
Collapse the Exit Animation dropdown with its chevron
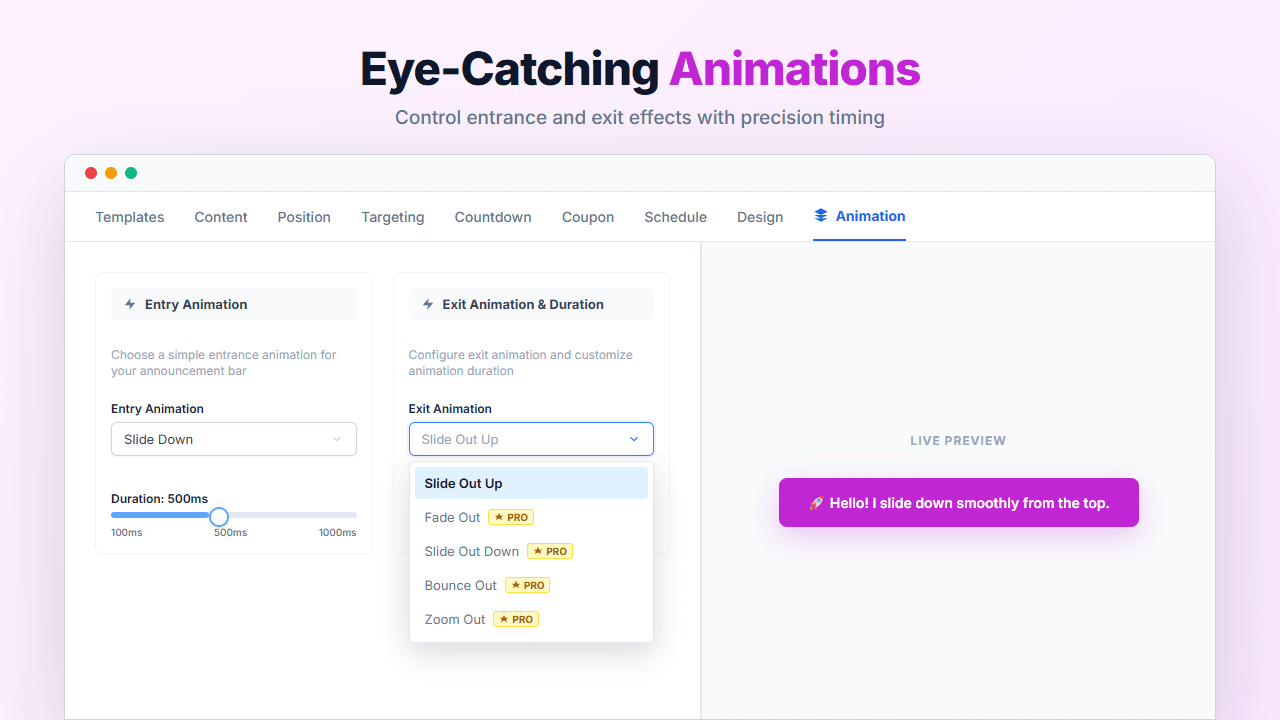click(x=633, y=438)
